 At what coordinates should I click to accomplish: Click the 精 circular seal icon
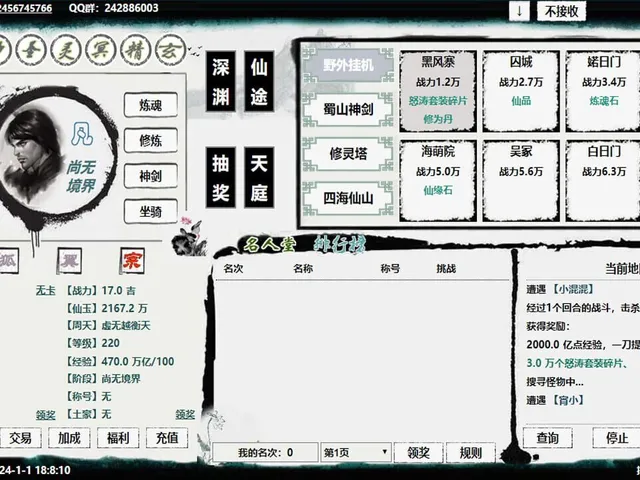pos(136,51)
